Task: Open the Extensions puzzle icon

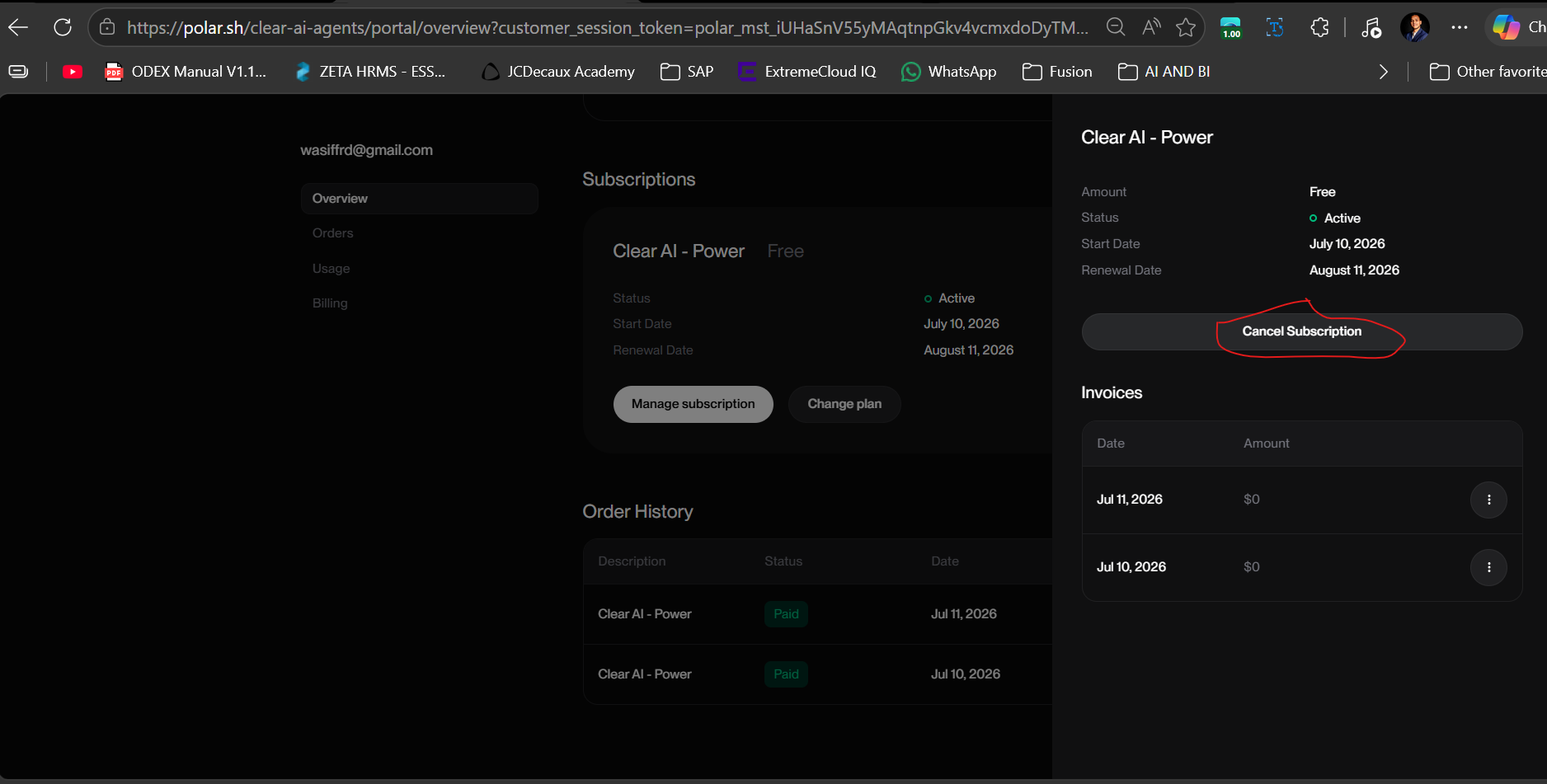Action: pos(1319,28)
